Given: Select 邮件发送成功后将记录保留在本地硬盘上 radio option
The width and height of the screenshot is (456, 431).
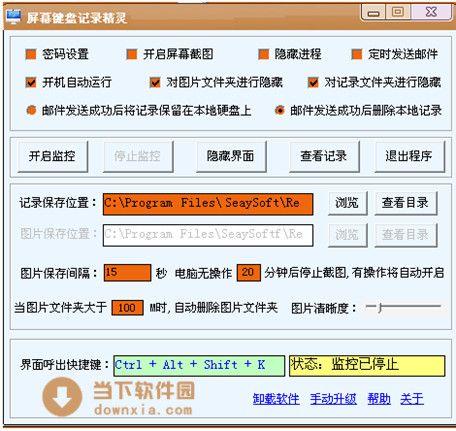Looking at the screenshot, I should click(31, 110).
